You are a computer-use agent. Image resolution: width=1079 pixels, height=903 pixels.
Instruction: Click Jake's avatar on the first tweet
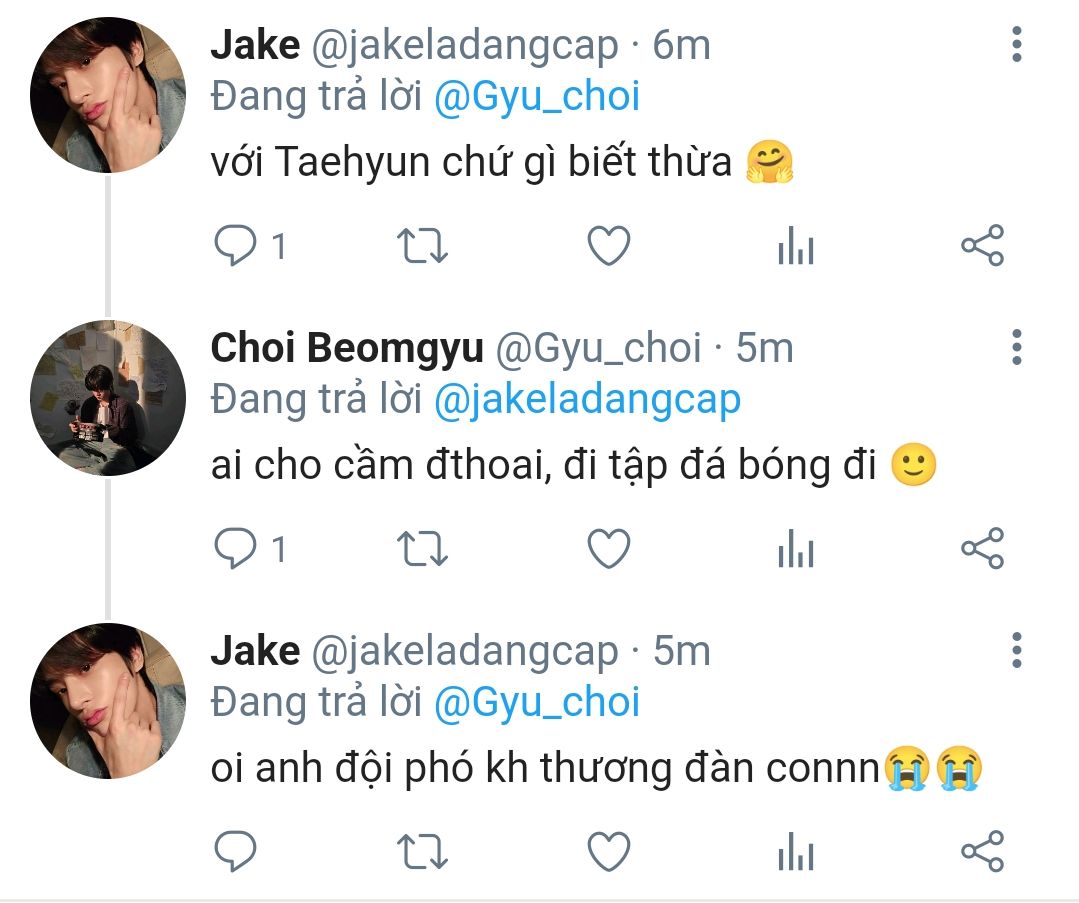pos(108,95)
